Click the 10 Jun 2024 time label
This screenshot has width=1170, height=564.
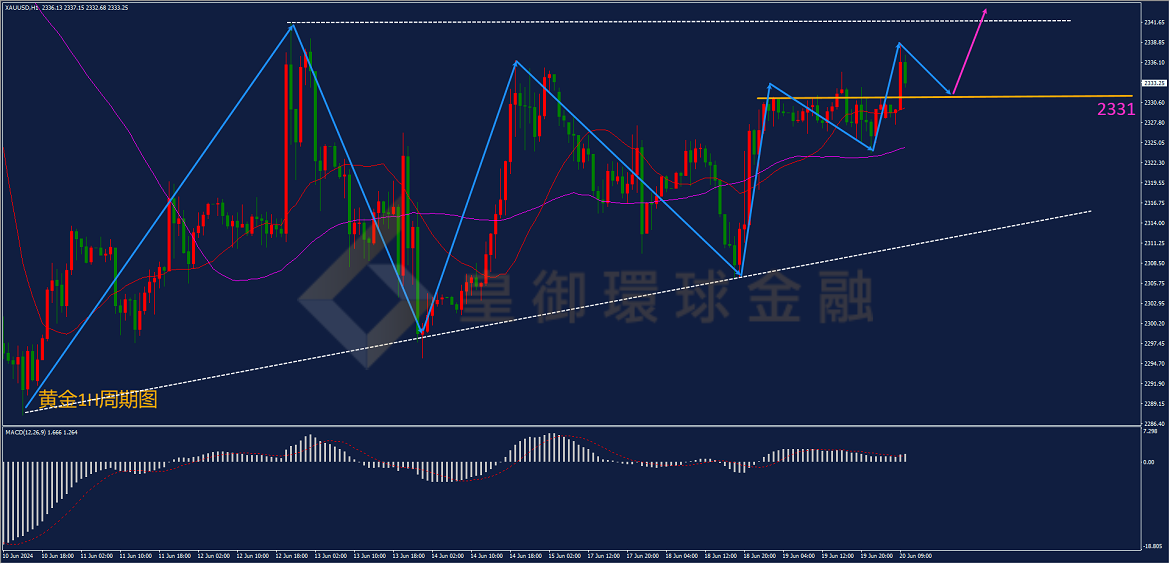[x=16, y=556]
